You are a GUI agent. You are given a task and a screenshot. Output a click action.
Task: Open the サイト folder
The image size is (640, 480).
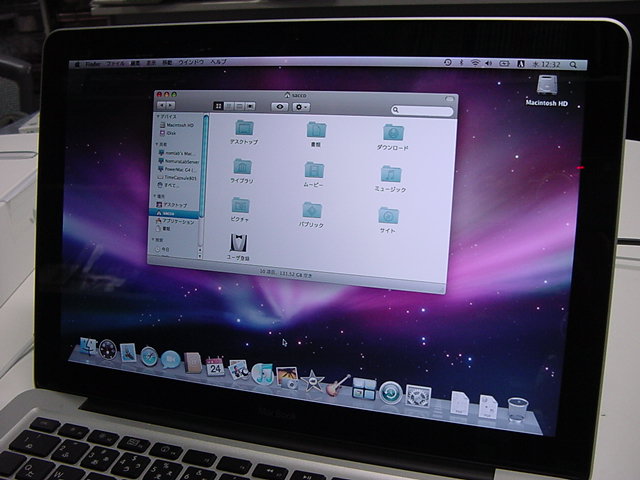[x=388, y=215]
